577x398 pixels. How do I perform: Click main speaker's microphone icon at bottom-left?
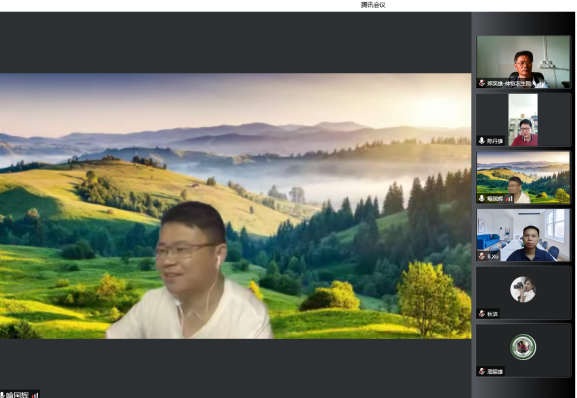[x=2, y=395]
